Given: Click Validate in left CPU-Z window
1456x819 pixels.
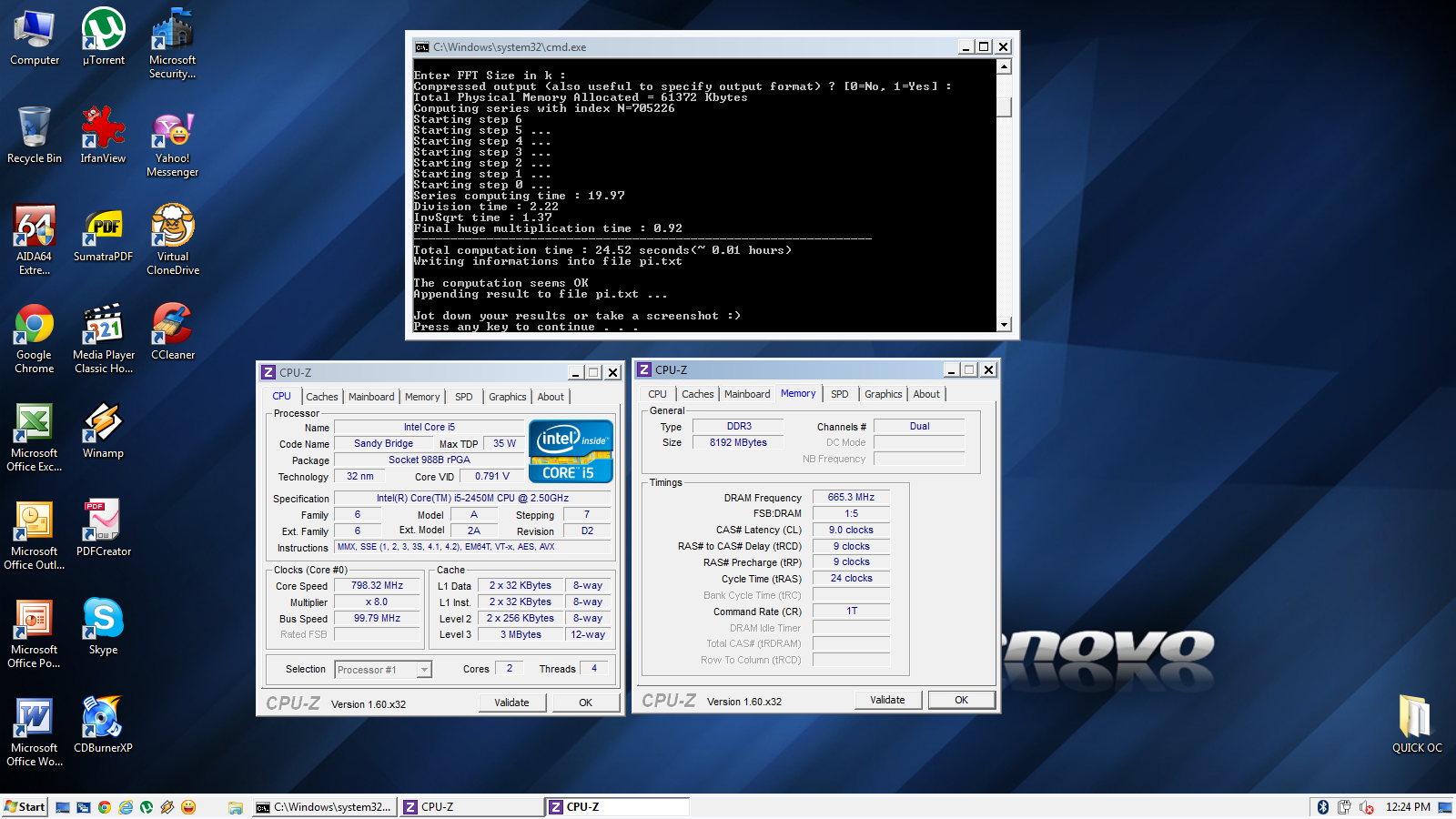Looking at the screenshot, I should tap(511, 703).
